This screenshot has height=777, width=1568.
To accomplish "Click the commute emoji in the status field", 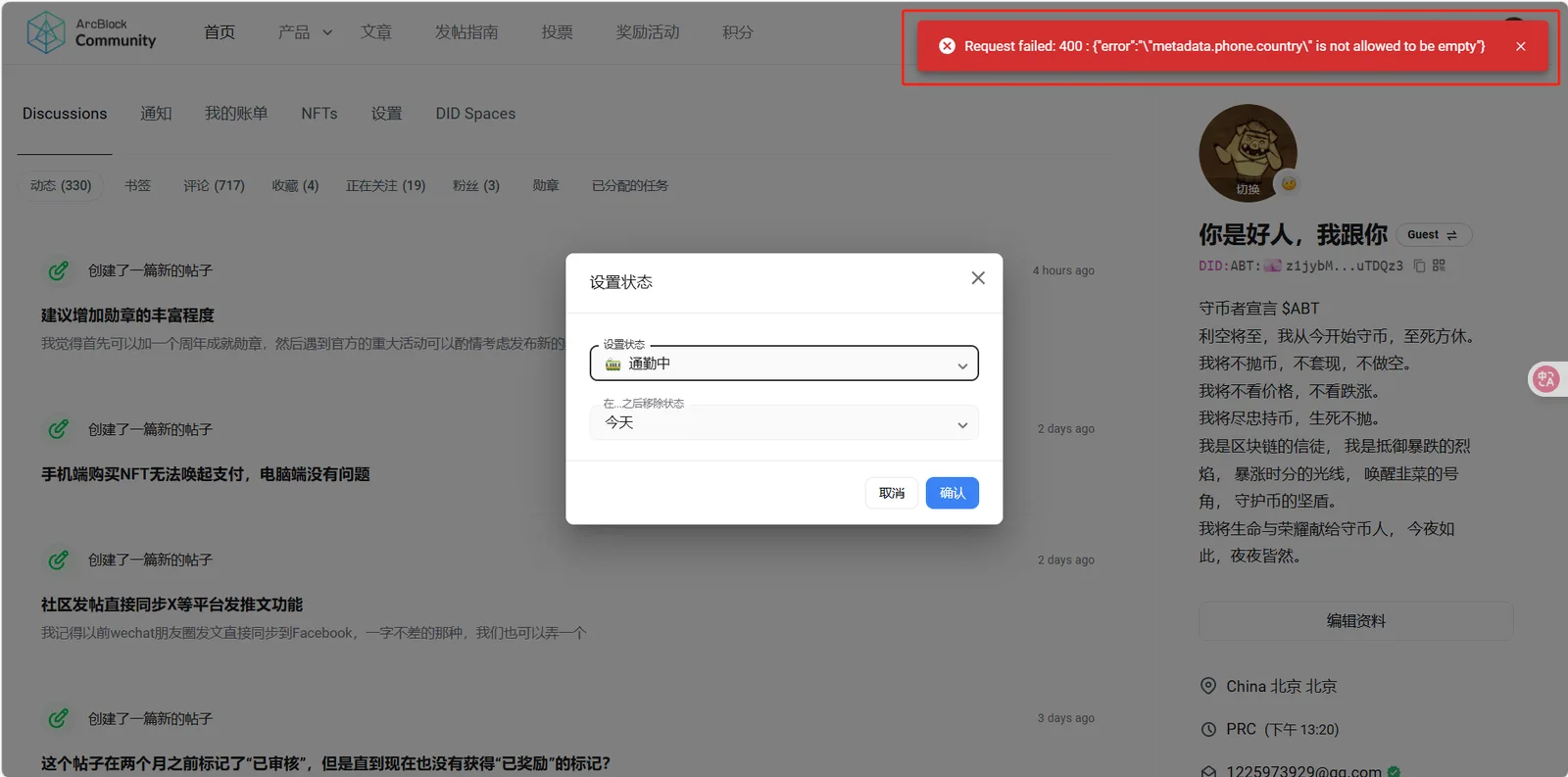I will point(613,364).
